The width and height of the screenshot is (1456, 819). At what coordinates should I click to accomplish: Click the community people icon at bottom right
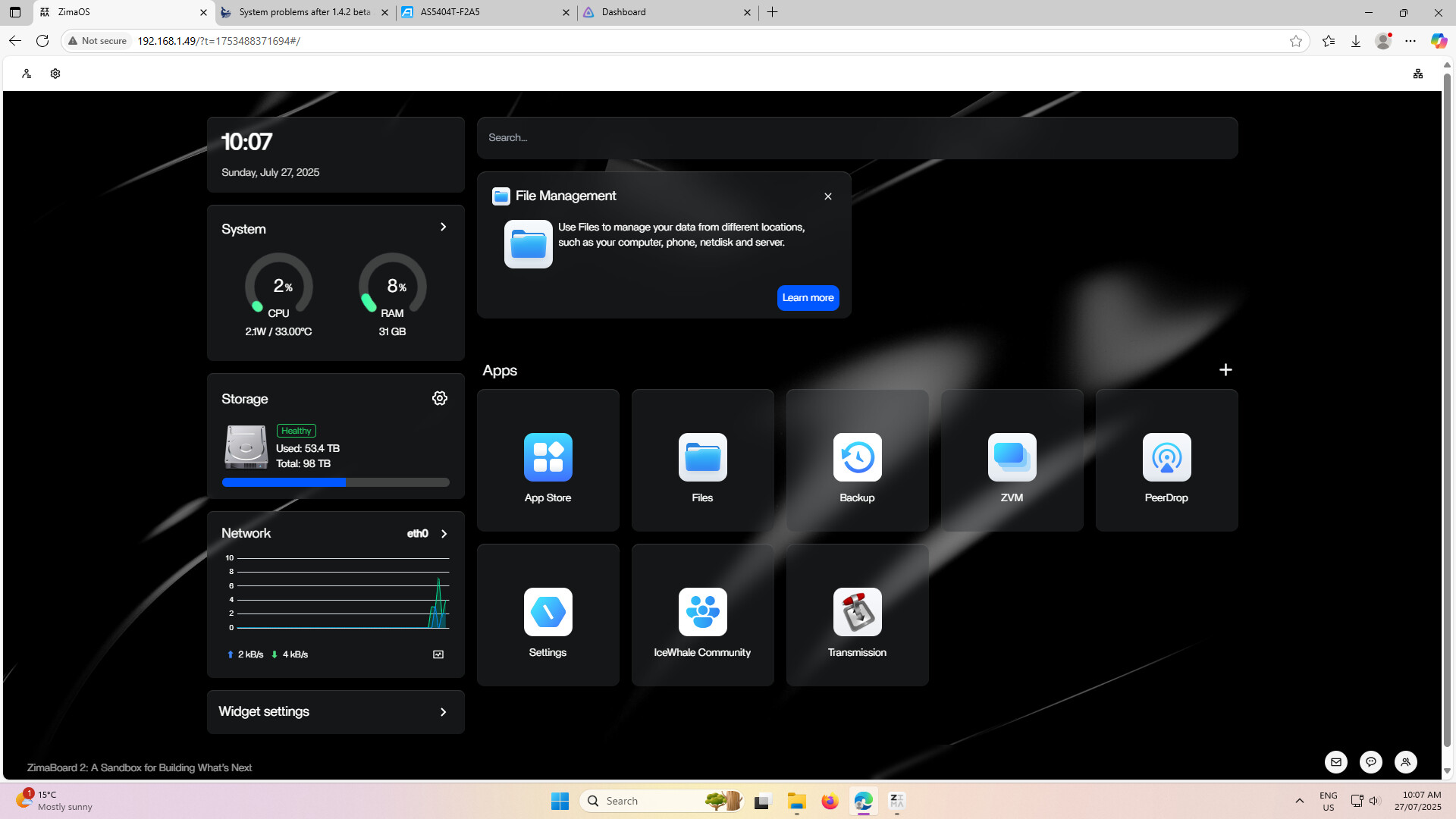click(1406, 762)
